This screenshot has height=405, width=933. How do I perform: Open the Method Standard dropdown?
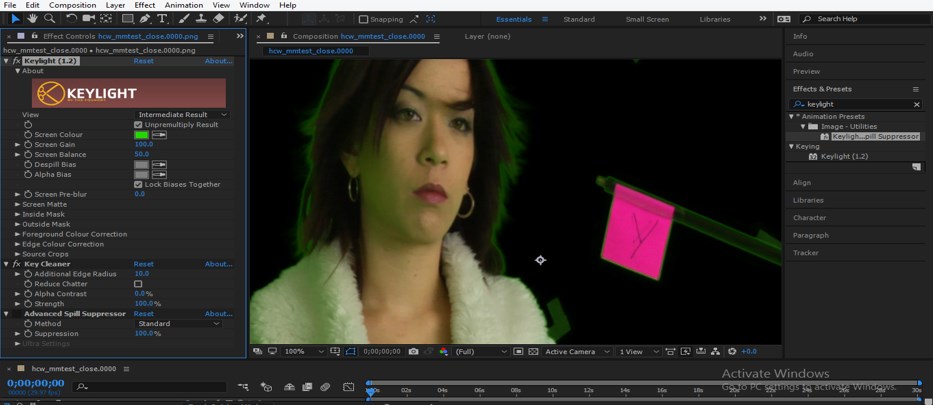179,324
